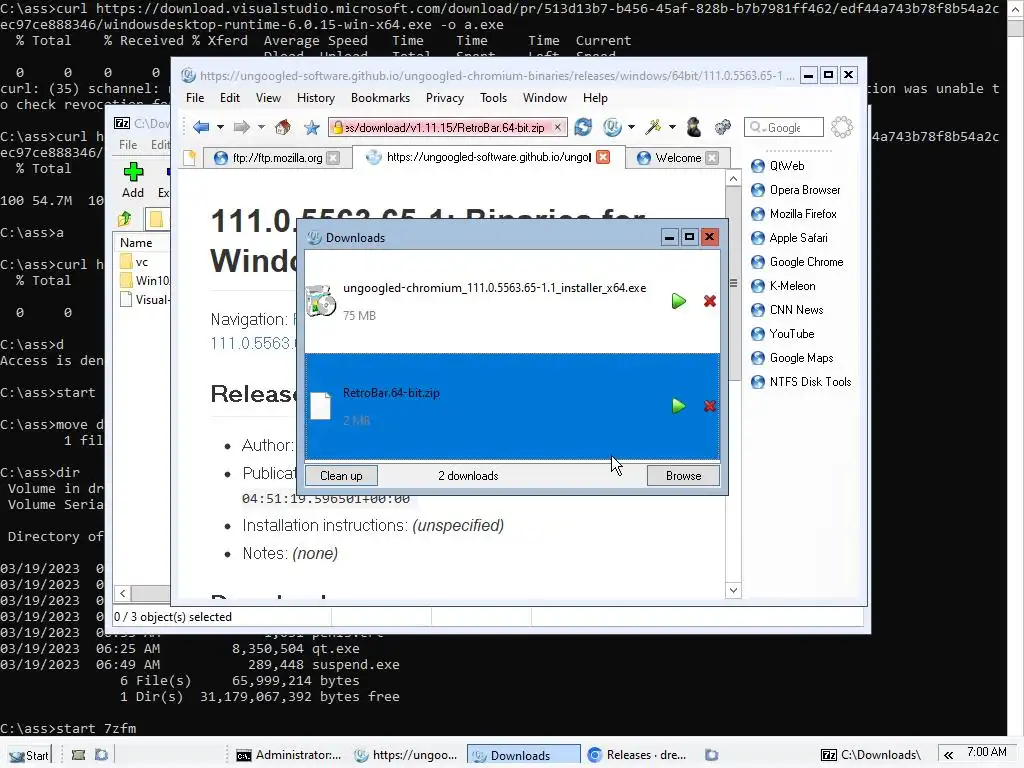
Task: Close the Welcome tab
Action: (x=712, y=158)
